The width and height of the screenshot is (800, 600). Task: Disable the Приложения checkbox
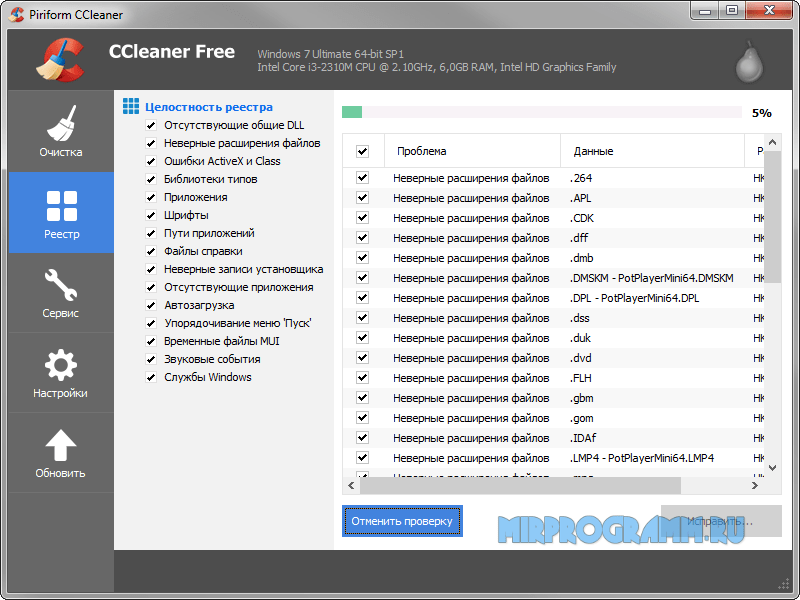tap(151, 197)
